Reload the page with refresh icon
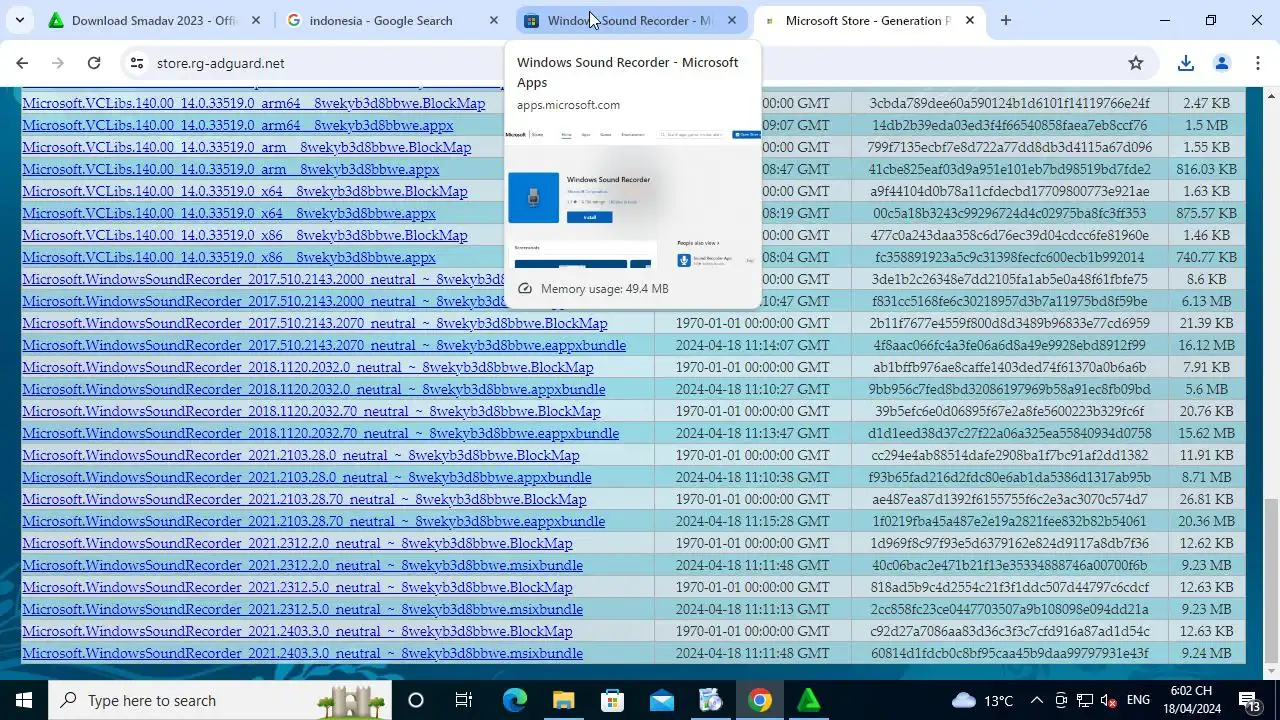This screenshot has width=1280, height=720. coord(94,63)
